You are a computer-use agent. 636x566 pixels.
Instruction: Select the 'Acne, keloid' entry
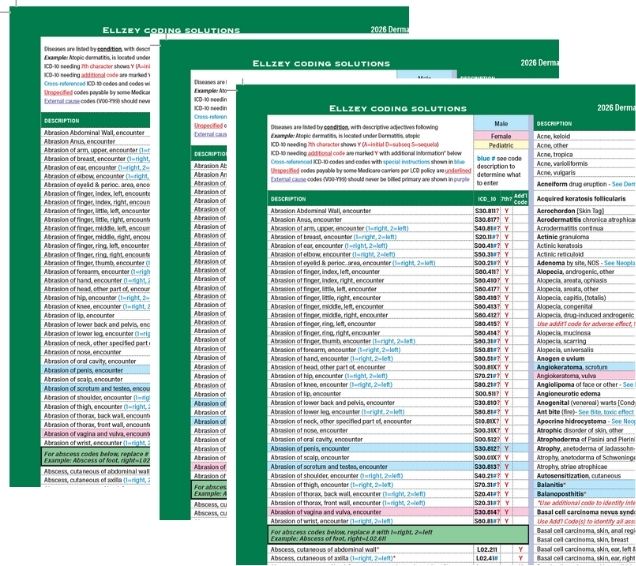coord(560,124)
